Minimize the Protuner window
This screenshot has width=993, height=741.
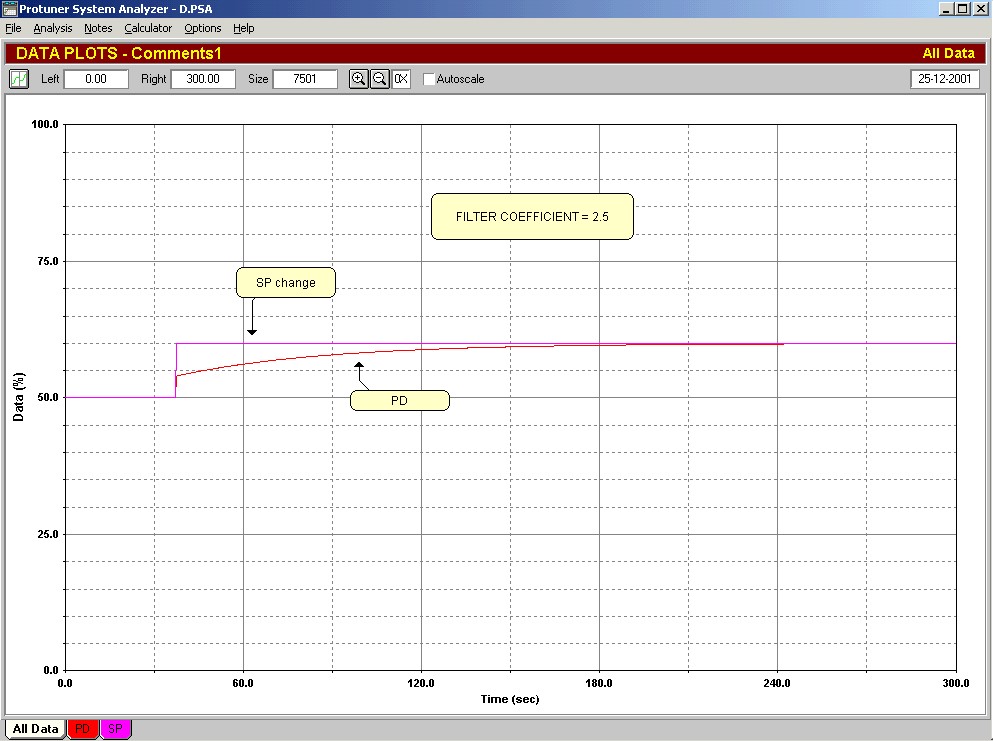click(x=946, y=9)
